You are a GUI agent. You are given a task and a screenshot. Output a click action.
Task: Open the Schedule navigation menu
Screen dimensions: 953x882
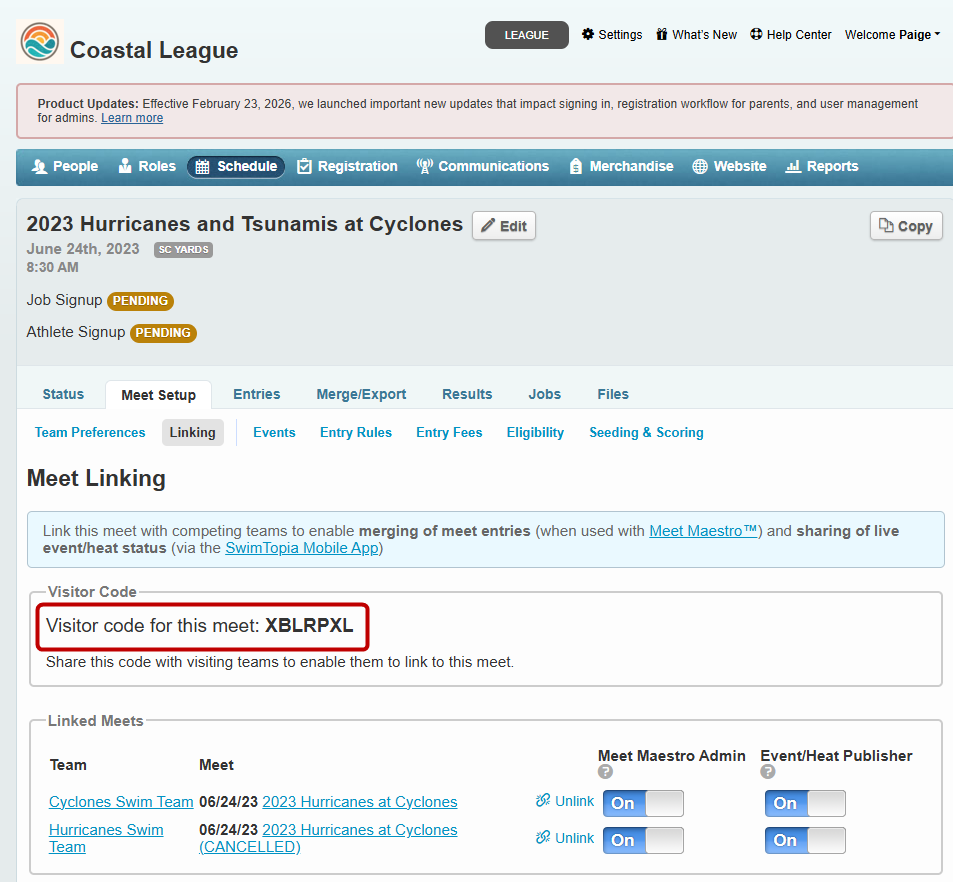pyautogui.click(x=236, y=166)
